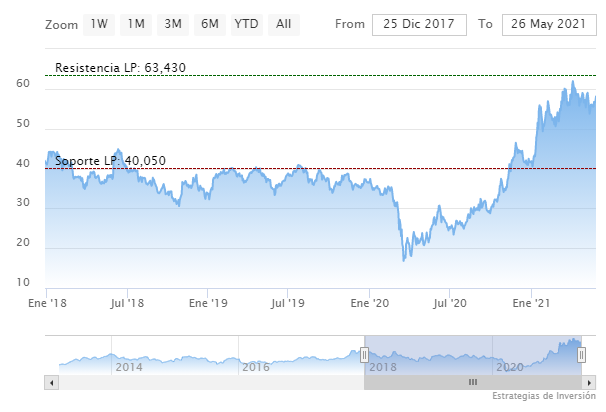Screen dimensions: 606x412
Task: Click the horizontal scrollbar thumb
Action: [473, 382]
